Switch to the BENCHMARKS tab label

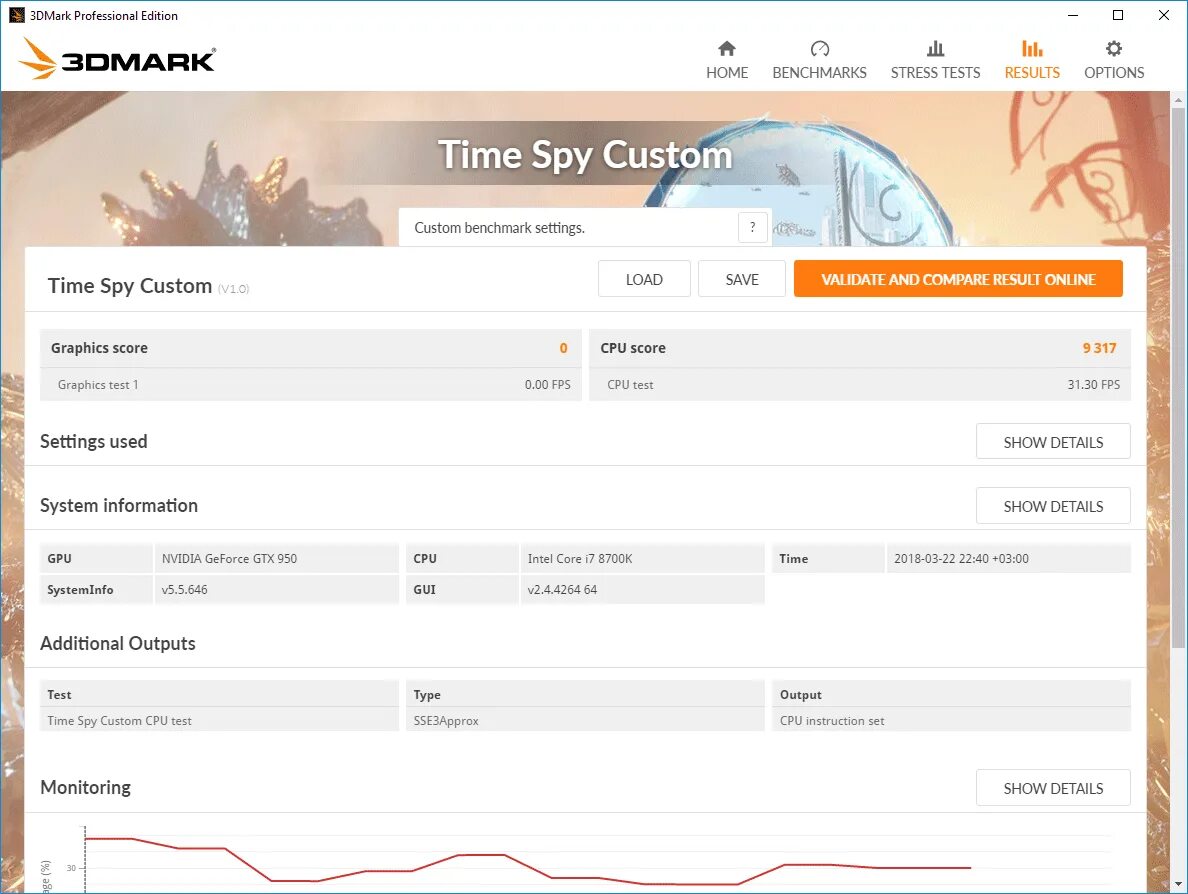819,73
